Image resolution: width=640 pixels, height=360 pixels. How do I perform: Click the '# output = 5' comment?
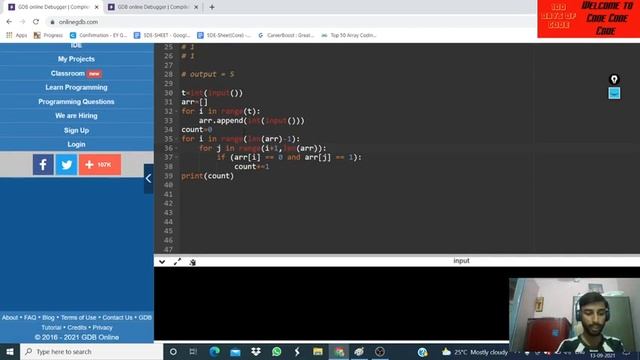pyautogui.click(x=207, y=74)
